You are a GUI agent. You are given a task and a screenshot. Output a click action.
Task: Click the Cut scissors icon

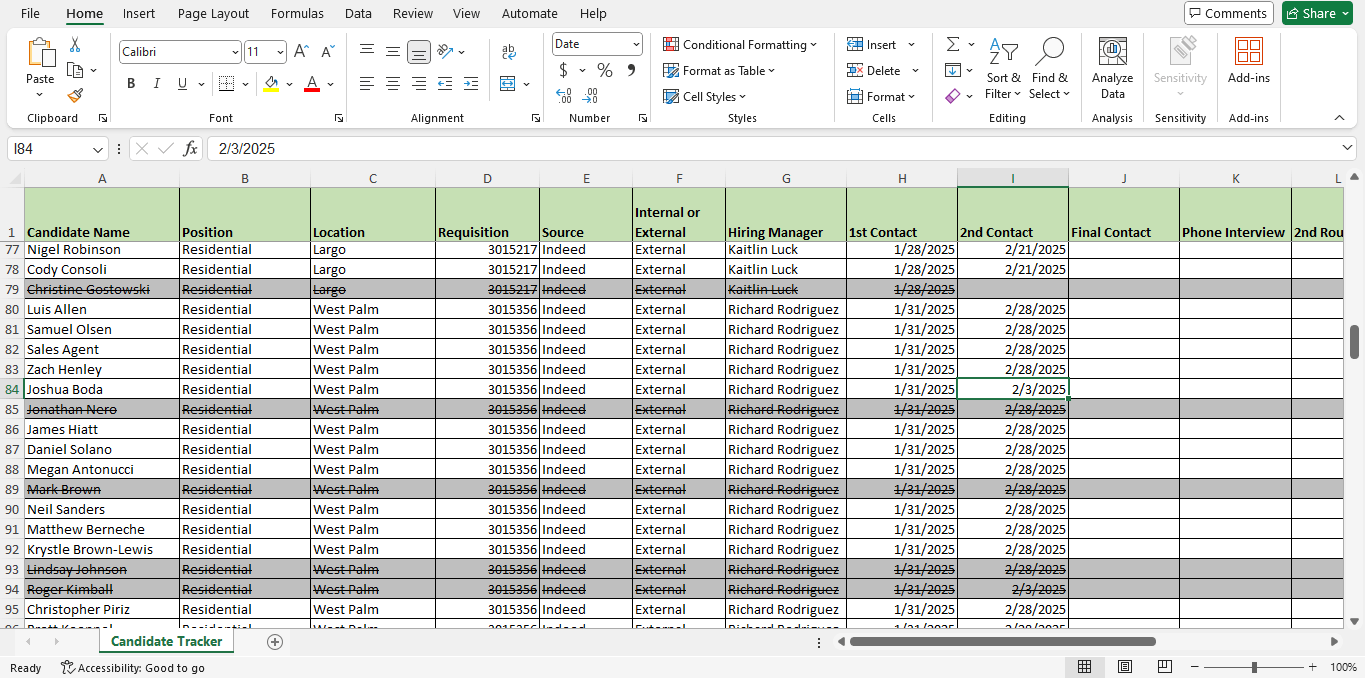coord(75,45)
